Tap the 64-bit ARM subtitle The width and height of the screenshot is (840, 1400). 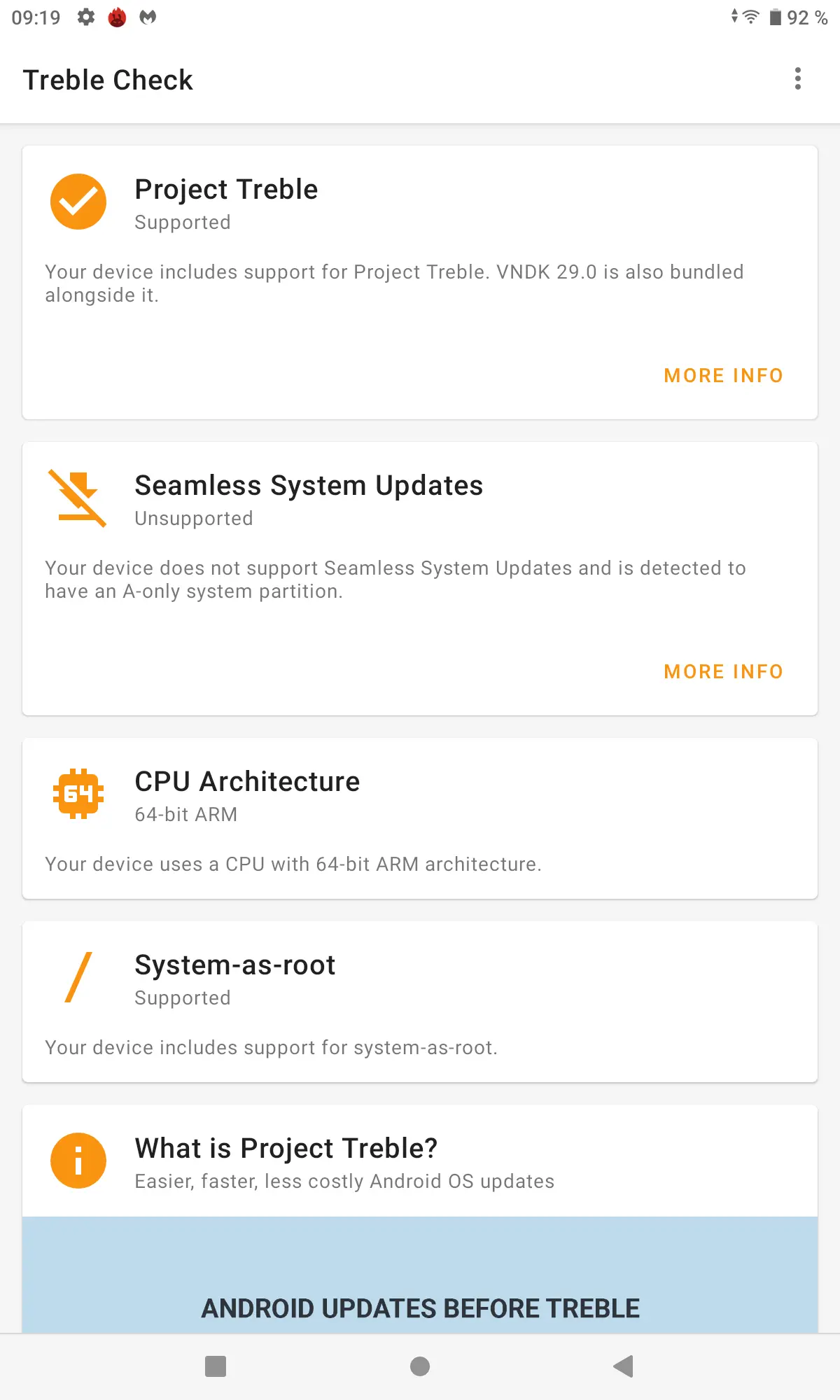186,815
